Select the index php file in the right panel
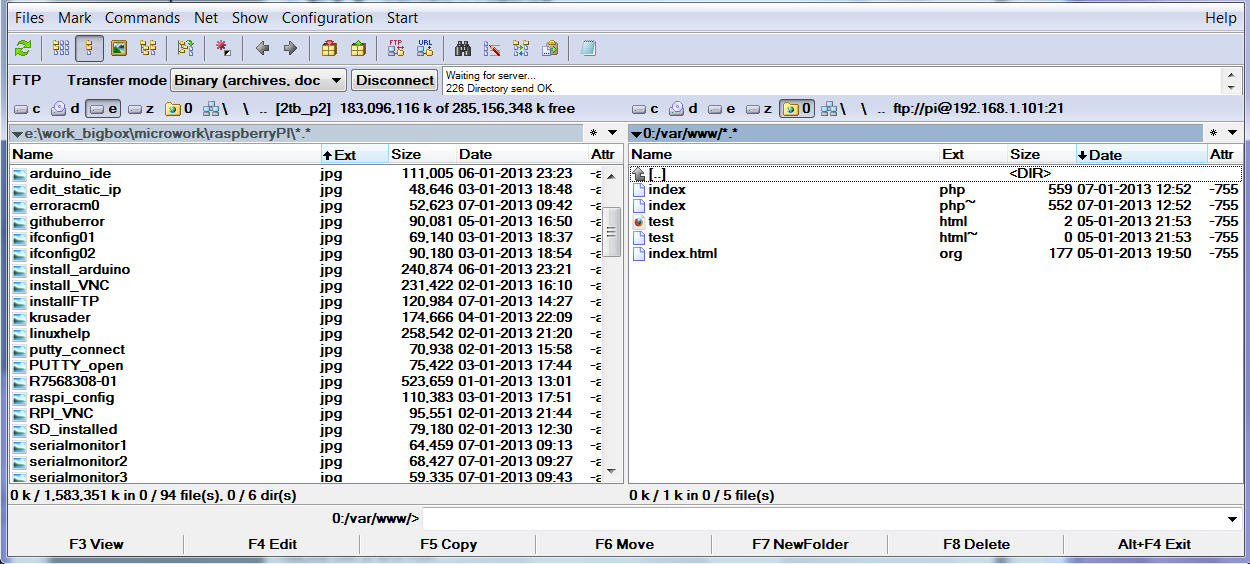1250x564 pixels. [x=667, y=189]
